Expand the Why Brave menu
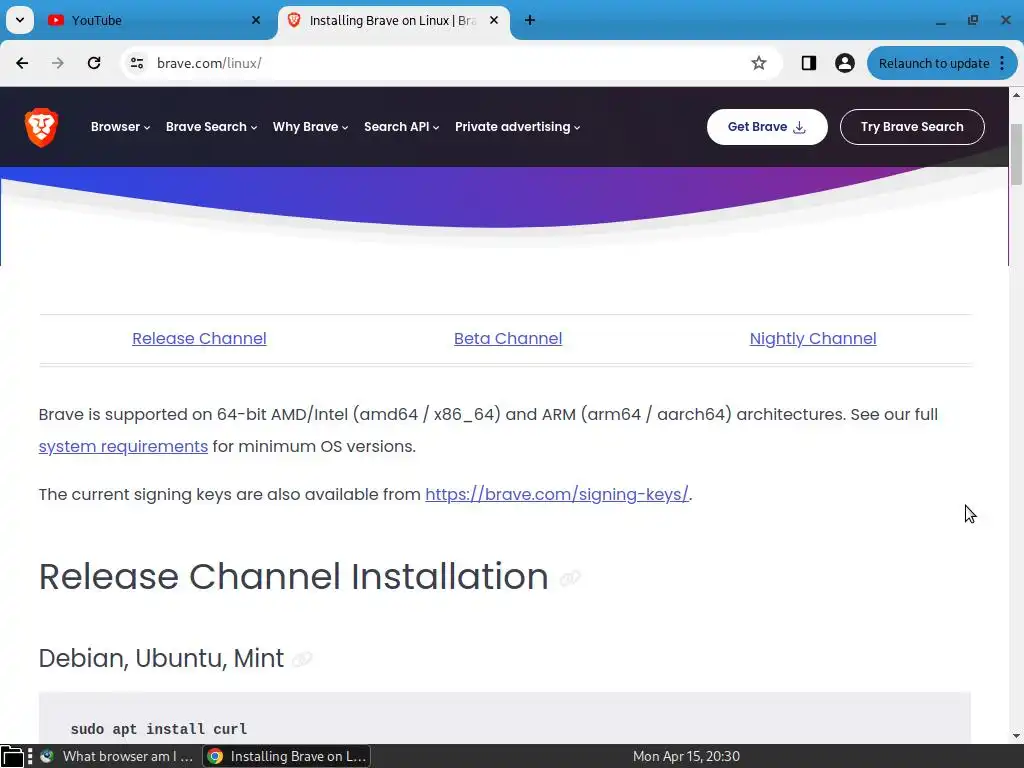 310,127
